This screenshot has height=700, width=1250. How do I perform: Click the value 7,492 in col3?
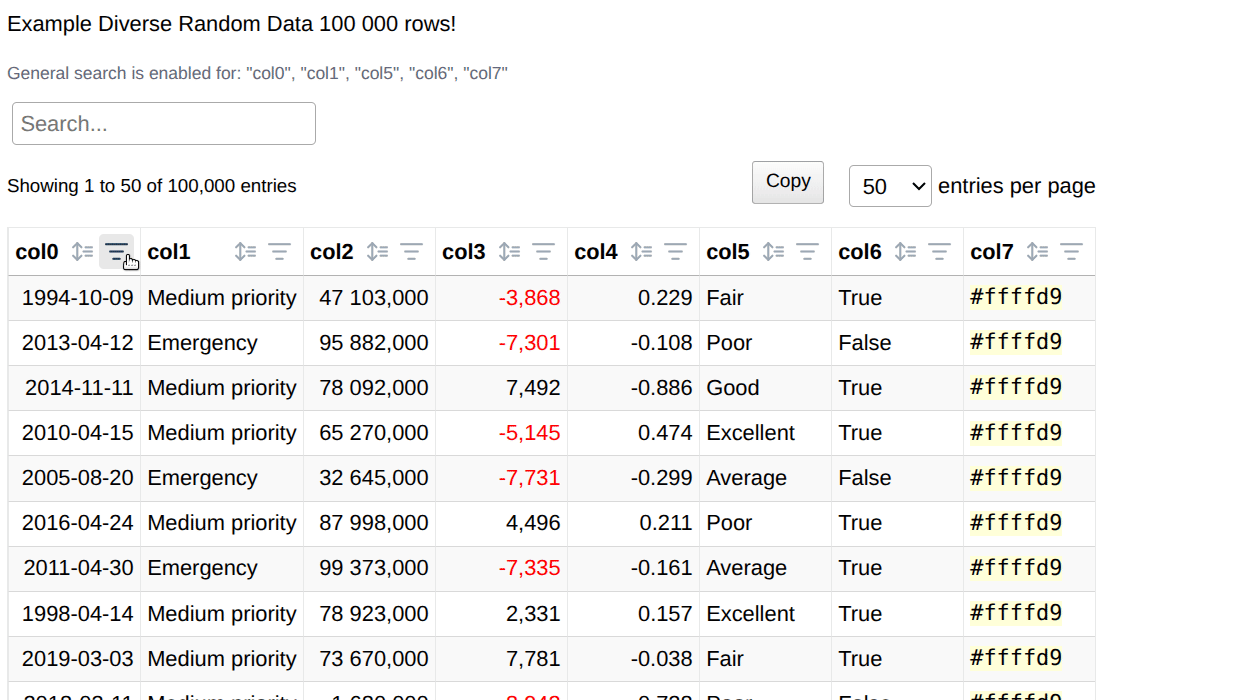click(x=534, y=387)
